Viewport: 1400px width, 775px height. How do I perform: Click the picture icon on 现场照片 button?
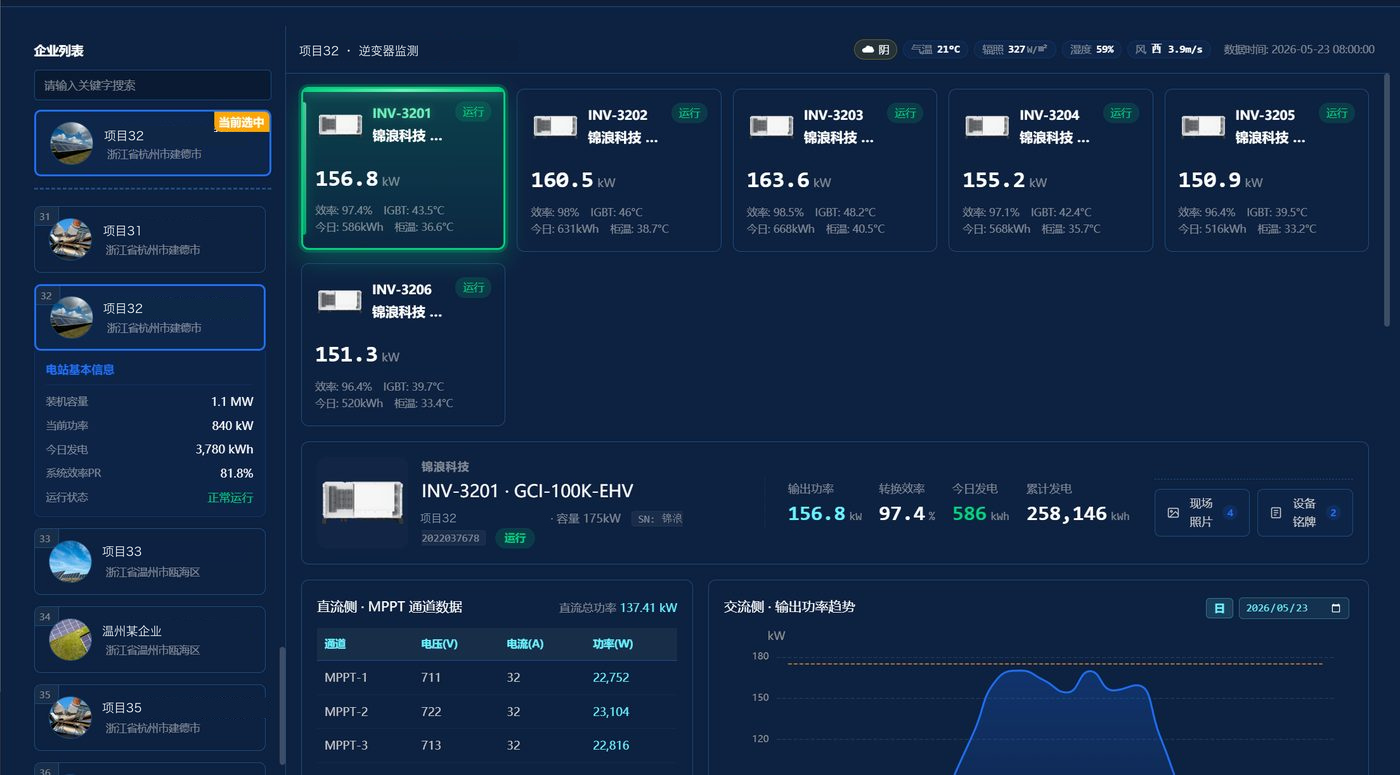coord(1174,513)
